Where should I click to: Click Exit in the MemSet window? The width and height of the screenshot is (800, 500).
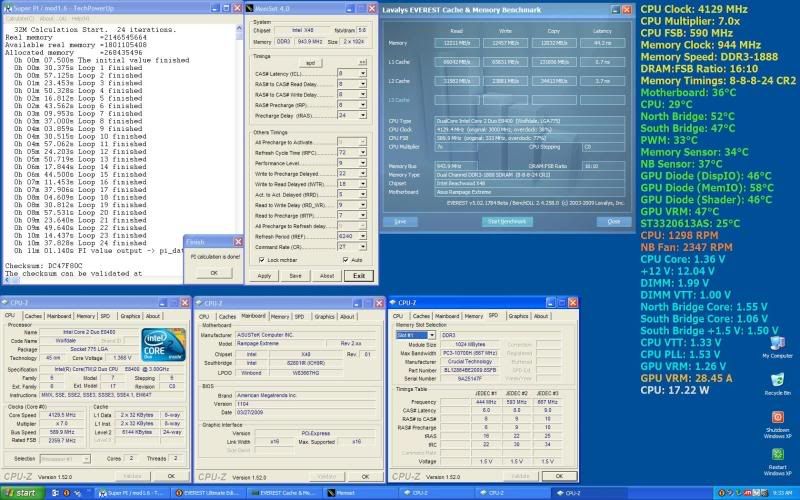tap(359, 276)
